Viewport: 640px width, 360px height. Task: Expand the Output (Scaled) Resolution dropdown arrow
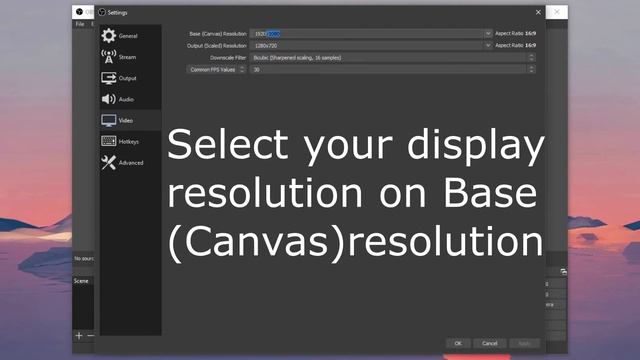tap(488, 45)
